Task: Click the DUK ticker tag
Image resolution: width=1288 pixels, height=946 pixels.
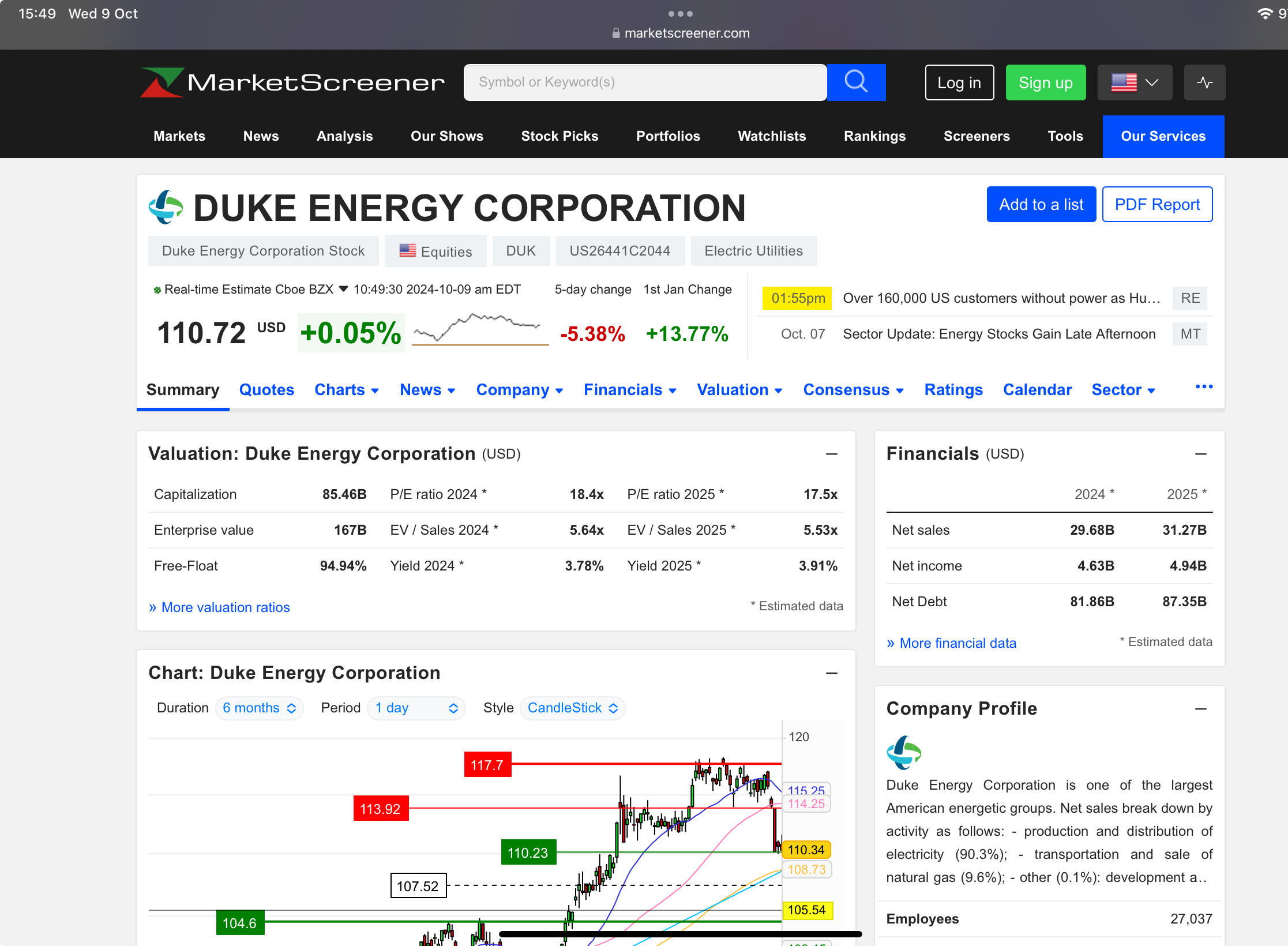Action: click(x=521, y=251)
